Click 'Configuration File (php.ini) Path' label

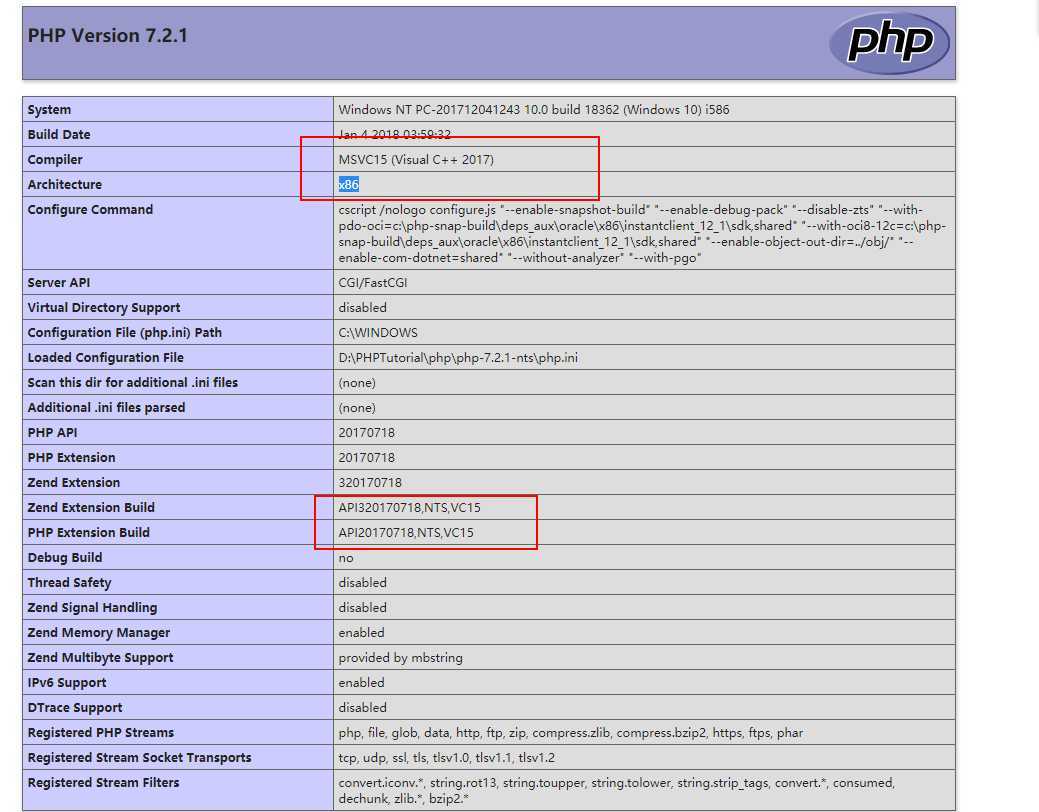click(x=125, y=332)
